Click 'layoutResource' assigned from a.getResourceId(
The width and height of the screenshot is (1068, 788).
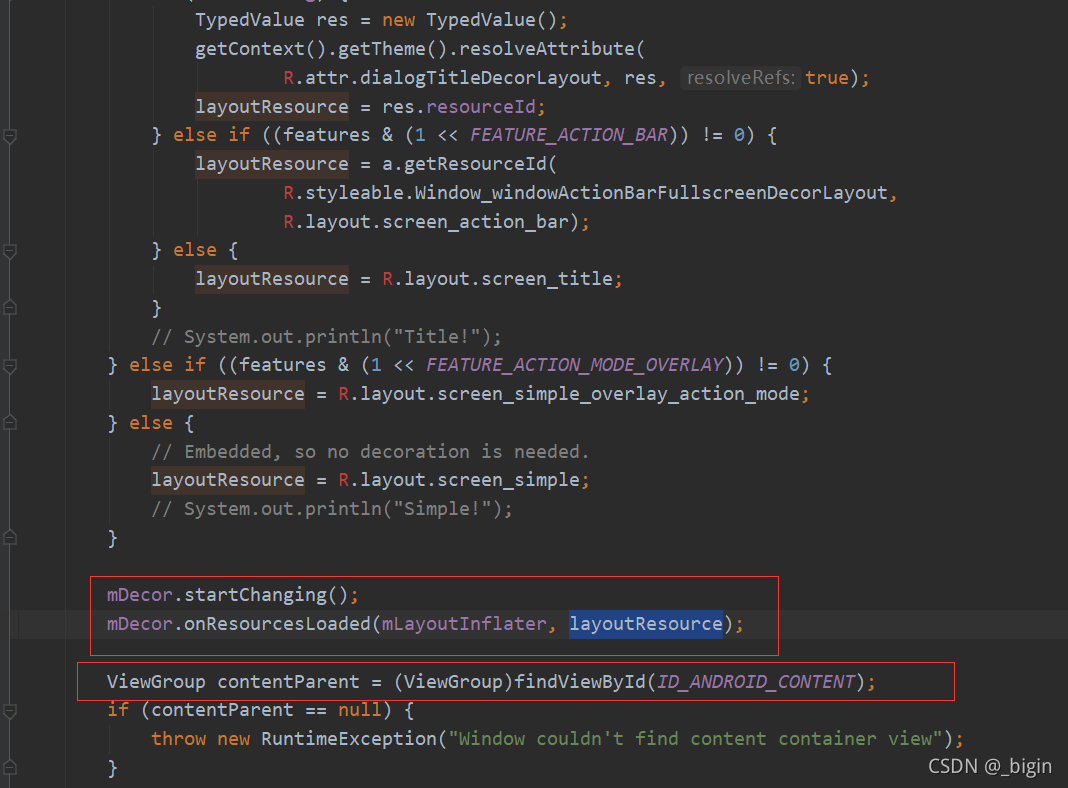pos(272,164)
